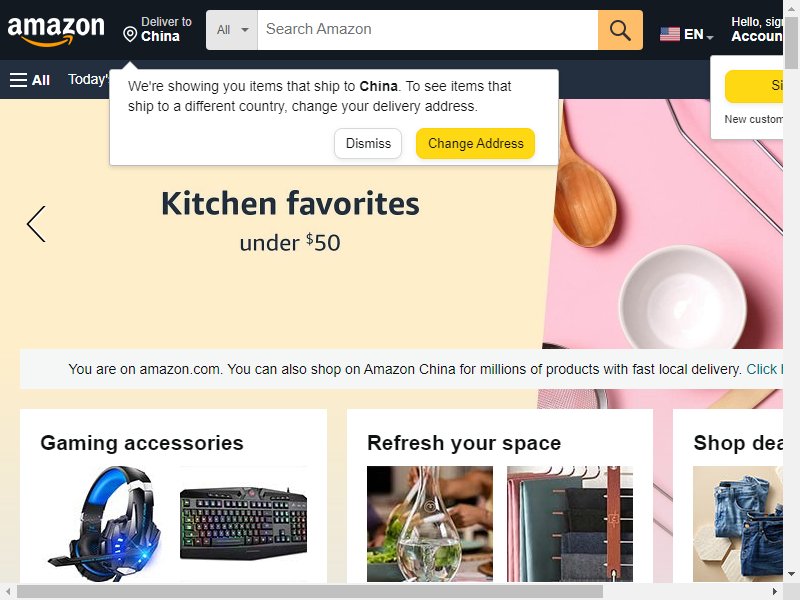Click the US flag language icon
Viewport: 800px width, 600px height.
[669, 34]
